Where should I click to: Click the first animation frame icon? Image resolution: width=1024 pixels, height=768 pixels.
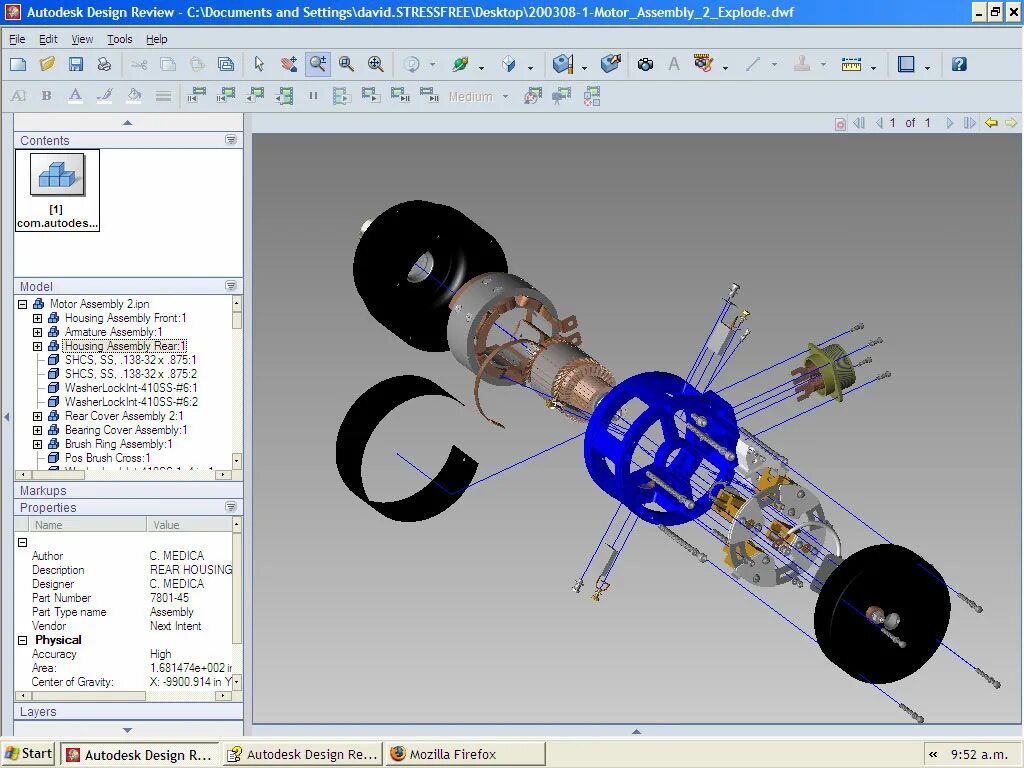pyautogui.click(x=196, y=96)
